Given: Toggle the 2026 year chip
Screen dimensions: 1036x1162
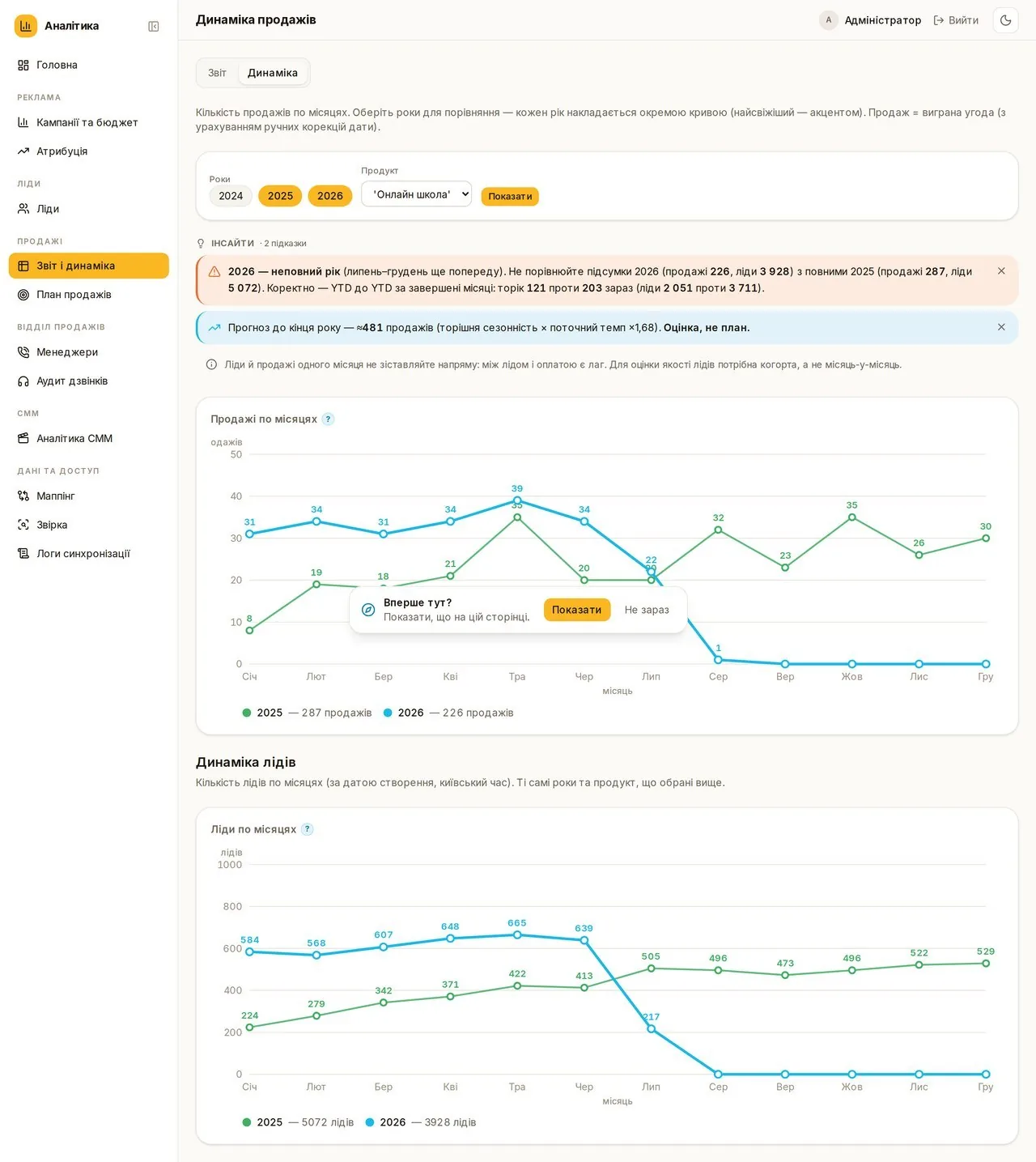Looking at the screenshot, I should click(x=330, y=196).
